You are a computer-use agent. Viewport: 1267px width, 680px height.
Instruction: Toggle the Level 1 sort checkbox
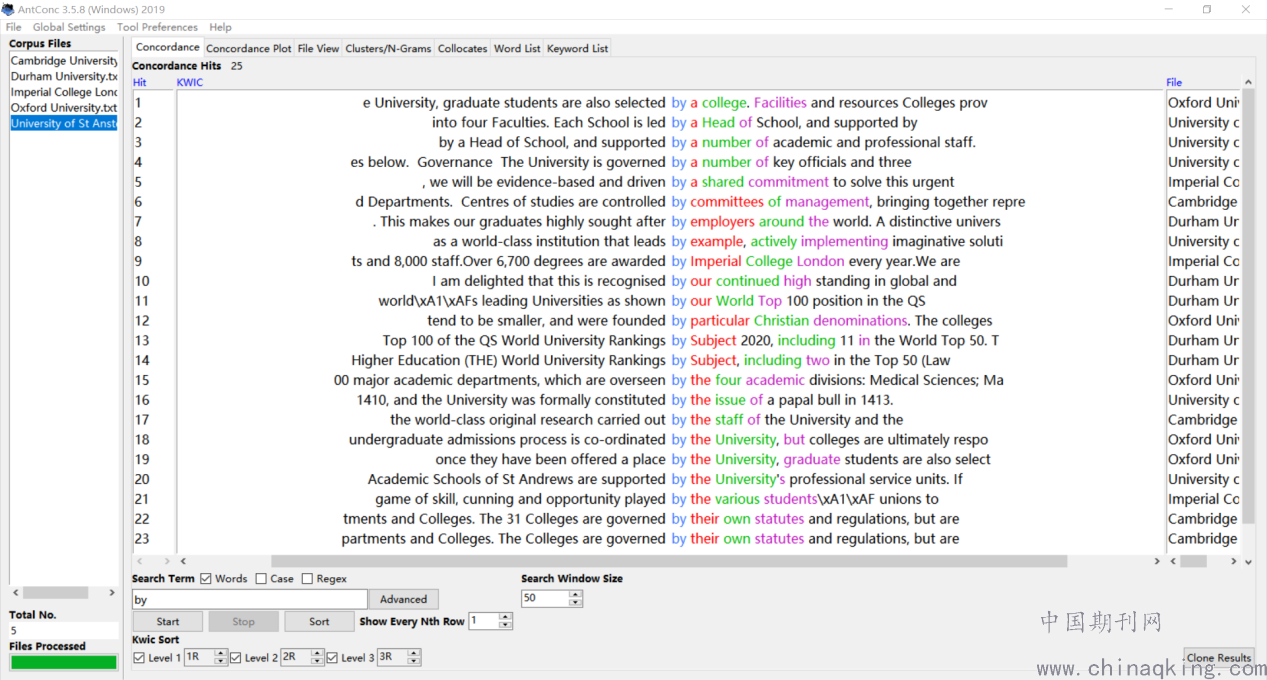pos(139,658)
